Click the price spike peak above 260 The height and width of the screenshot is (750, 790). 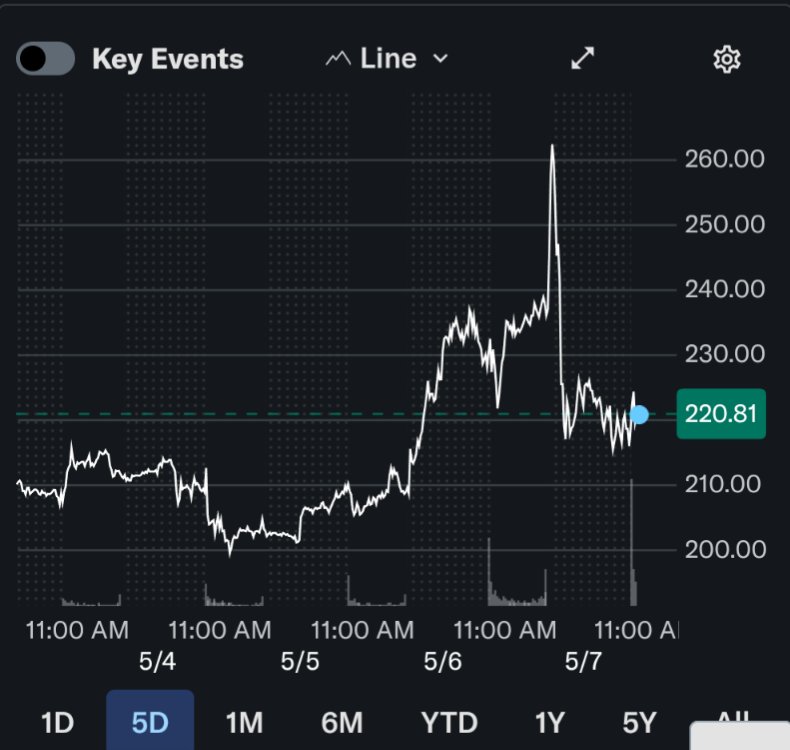(552, 147)
